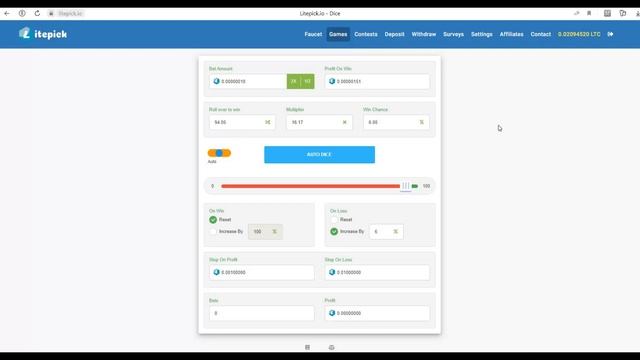Viewport: 640px width, 360px height.
Task: Double the bet with 2X button
Action: 293,81
